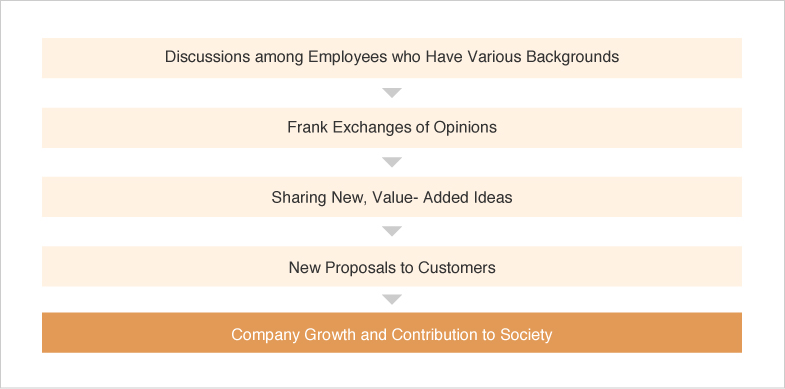This screenshot has width=785, height=389.
Task: Click the word "Backgrounds" in the top box
Action: tap(572, 57)
